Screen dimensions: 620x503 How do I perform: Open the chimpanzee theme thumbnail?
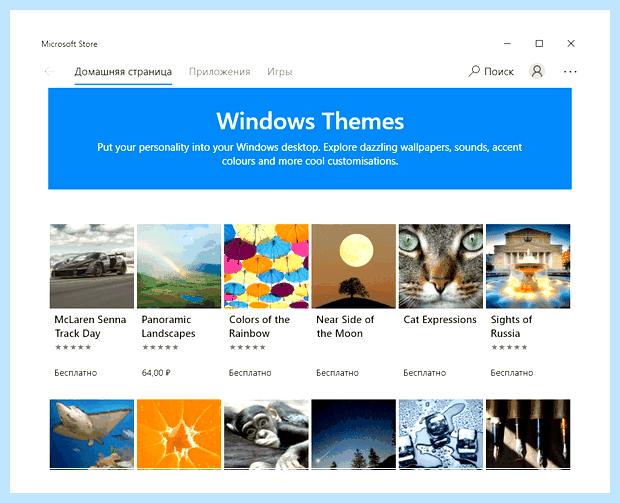tap(266, 434)
